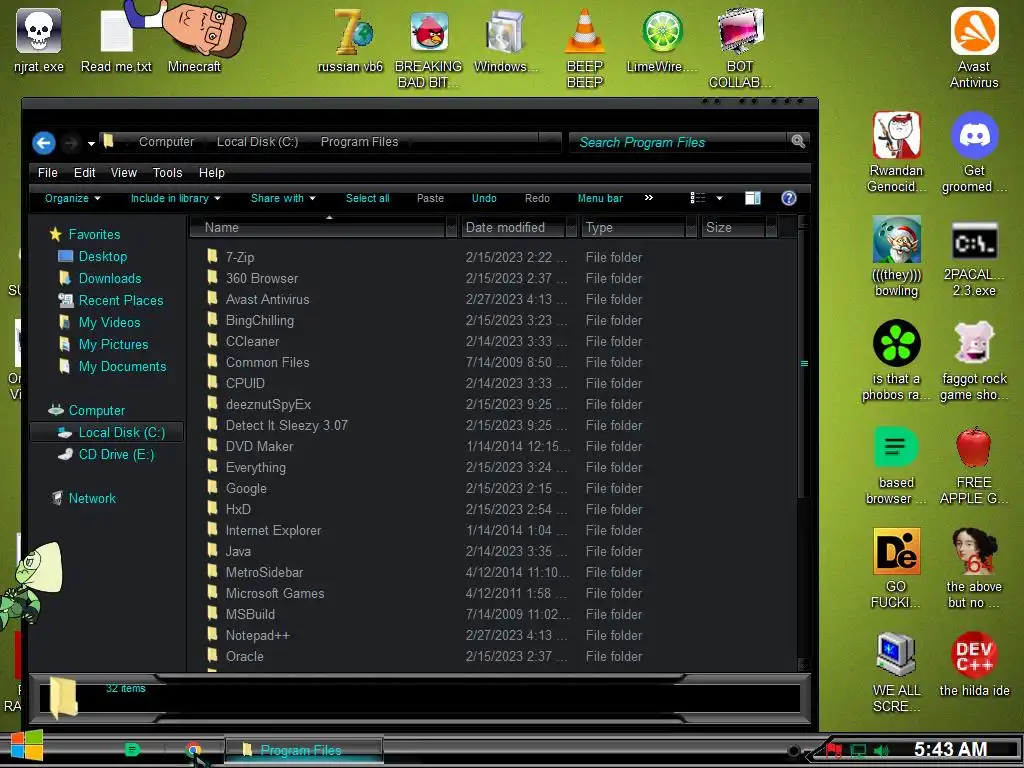Open the Chrome taskbar icon
Screen dimensions: 1024x768
[193, 750]
